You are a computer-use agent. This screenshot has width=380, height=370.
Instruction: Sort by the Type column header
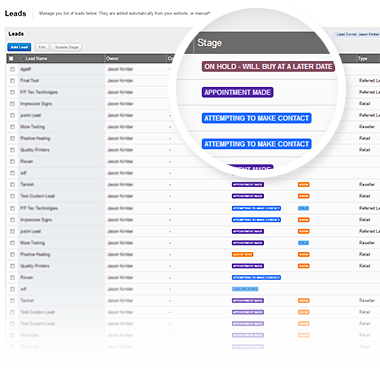tap(362, 59)
